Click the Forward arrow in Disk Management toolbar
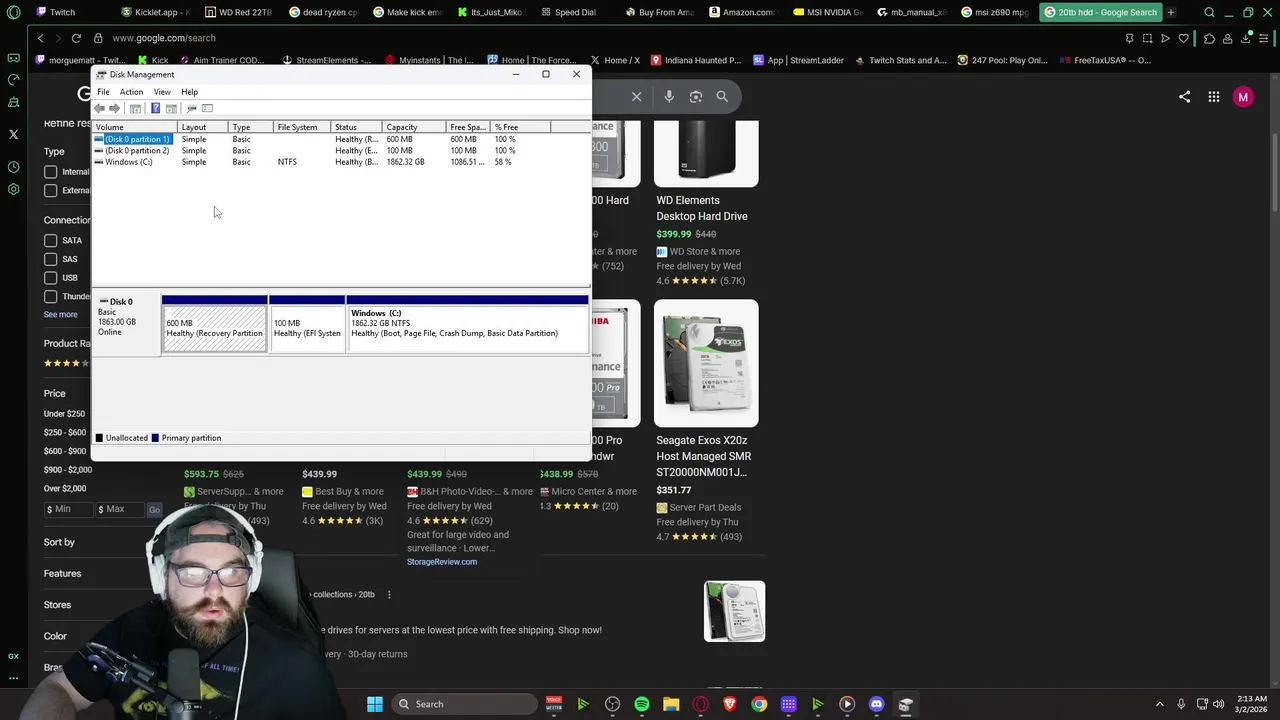This screenshot has height=720, width=1280. point(114,108)
